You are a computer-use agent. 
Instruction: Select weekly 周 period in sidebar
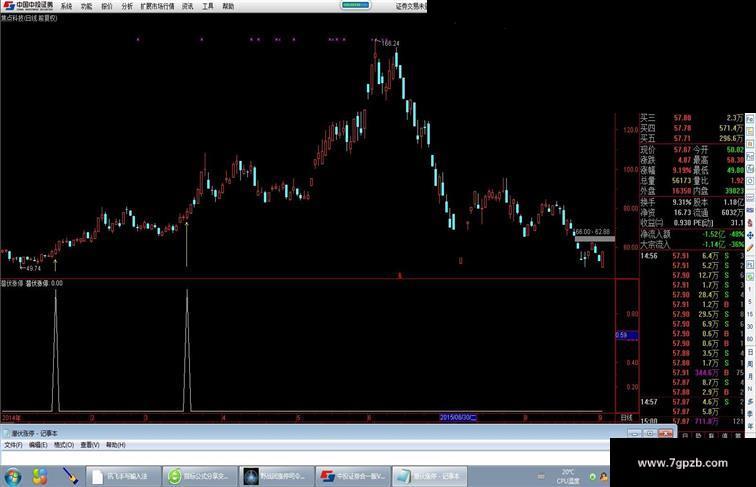[x=750, y=364]
